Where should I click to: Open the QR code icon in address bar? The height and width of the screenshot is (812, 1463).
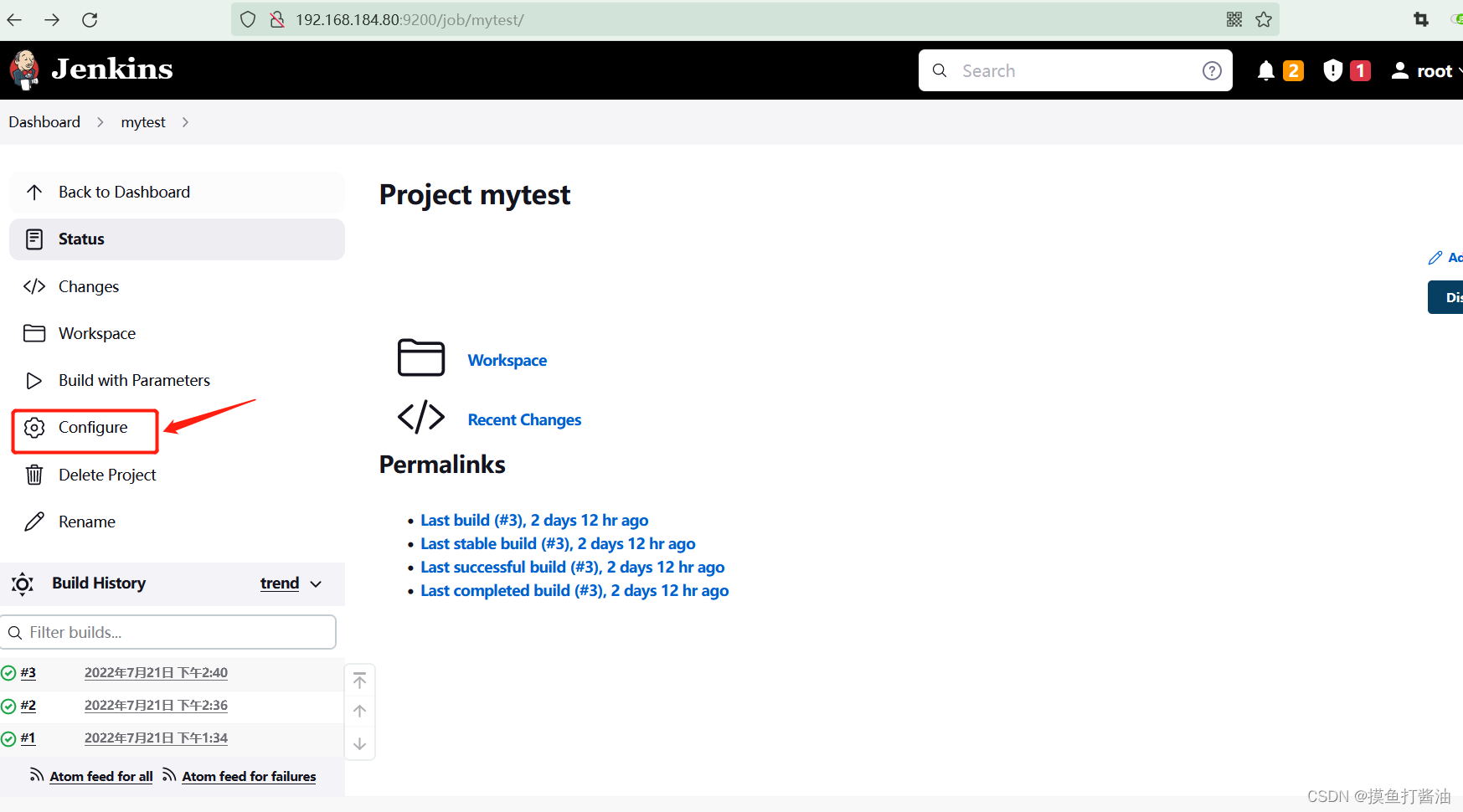pyautogui.click(x=1234, y=19)
